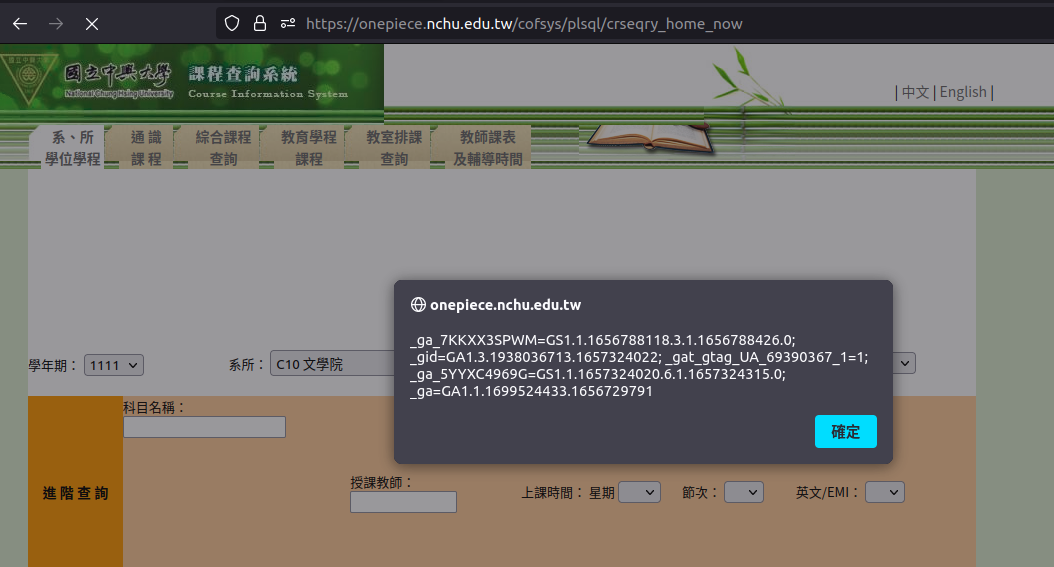The height and width of the screenshot is (567, 1054).
Task: Click the padlock site security icon
Action: [x=259, y=24]
